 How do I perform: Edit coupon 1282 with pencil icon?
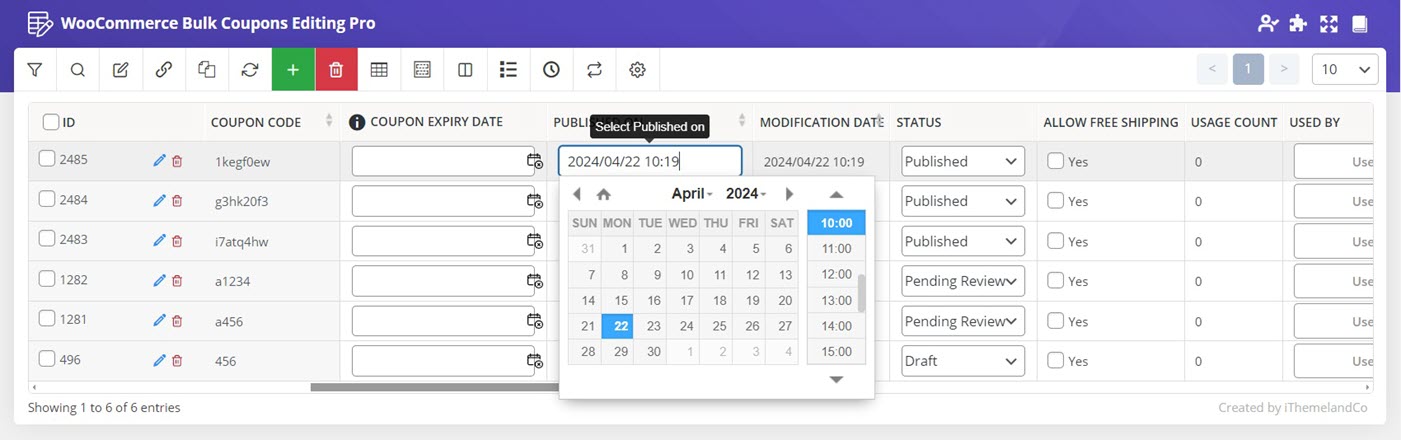159,281
